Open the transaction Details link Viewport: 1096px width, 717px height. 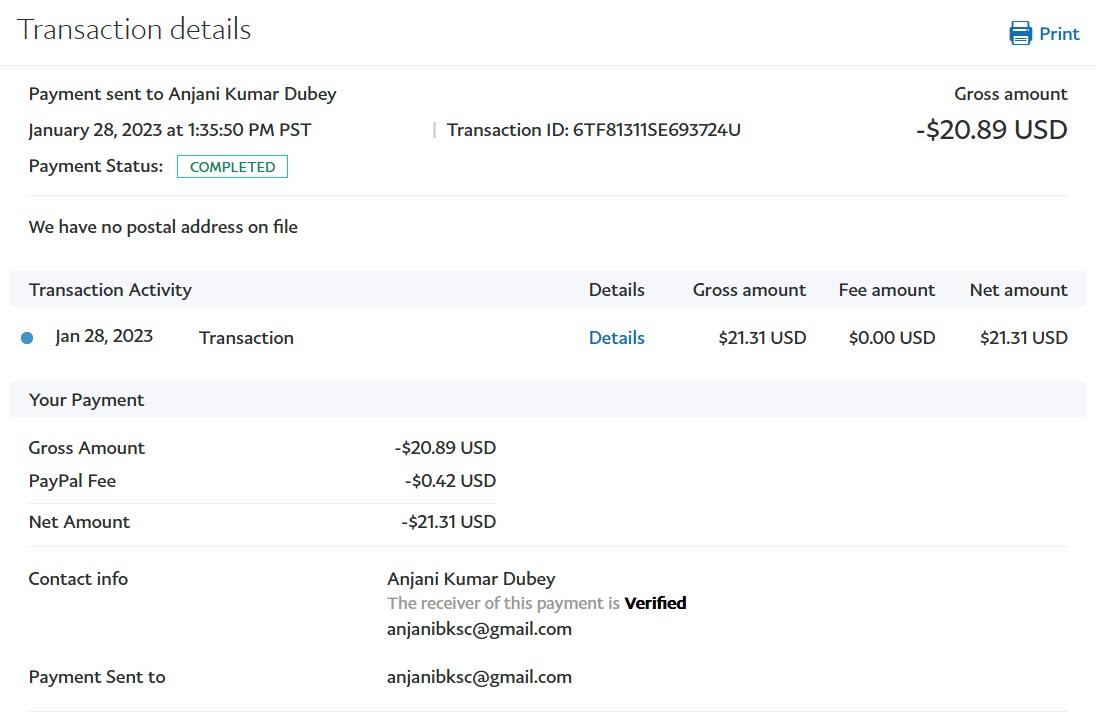(x=616, y=338)
